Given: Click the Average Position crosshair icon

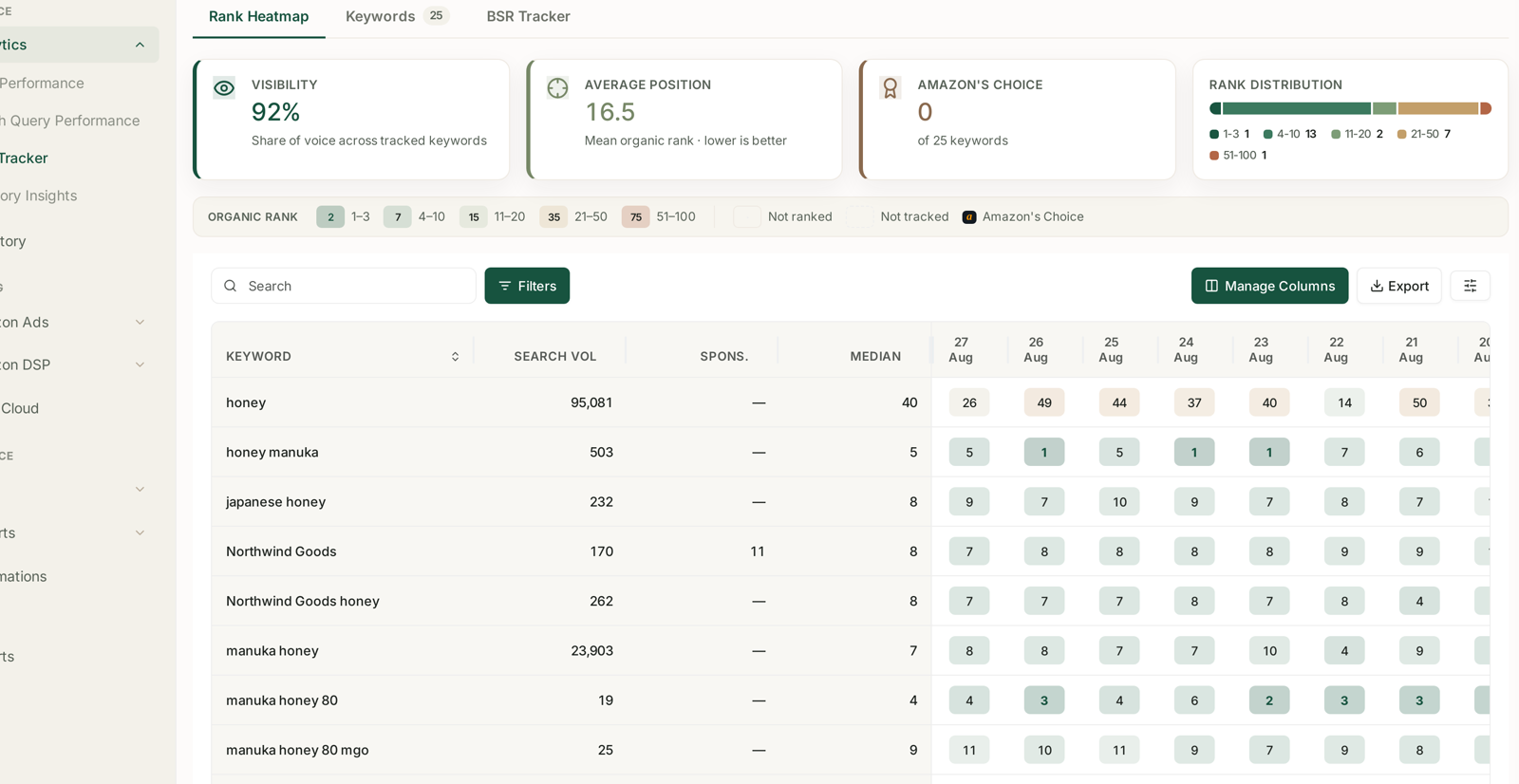Looking at the screenshot, I should 557,88.
